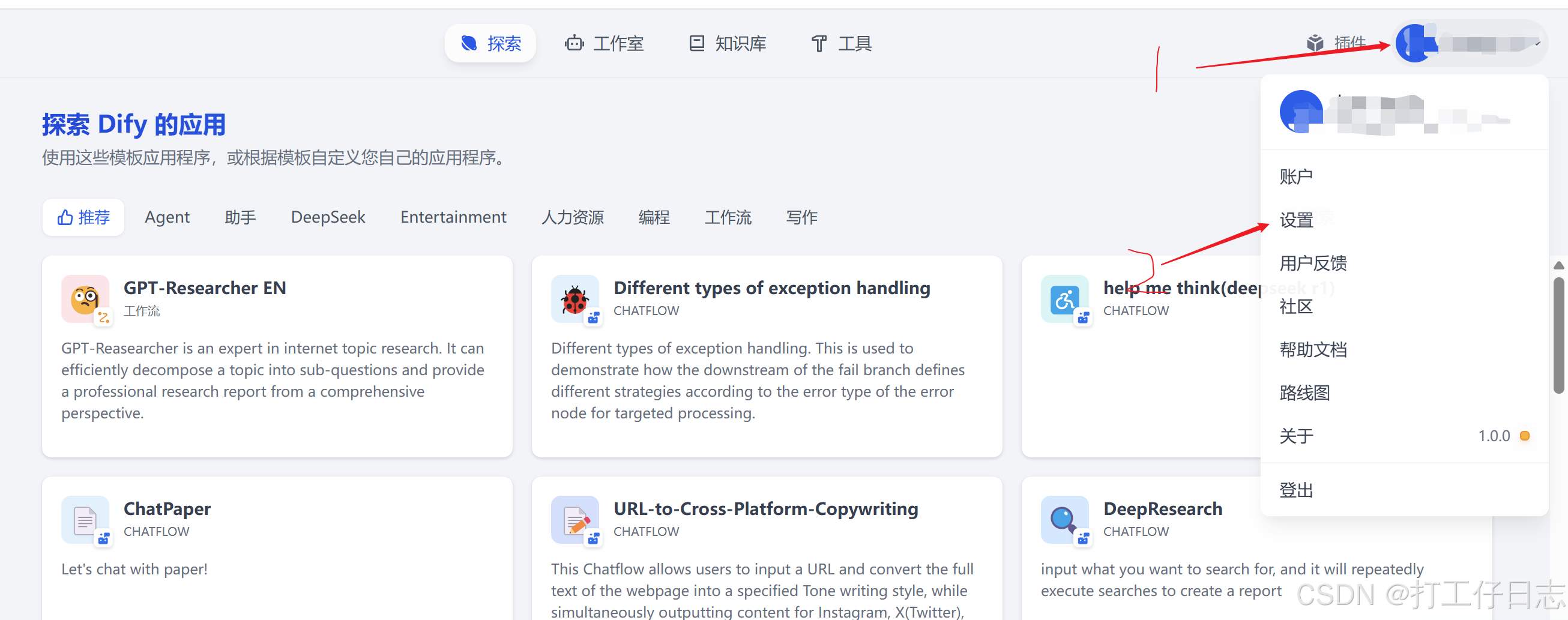Open 帮助文档 from the user menu
This screenshot has height=620, width=1568.
pyautogui.click(x=1312, y=349)
